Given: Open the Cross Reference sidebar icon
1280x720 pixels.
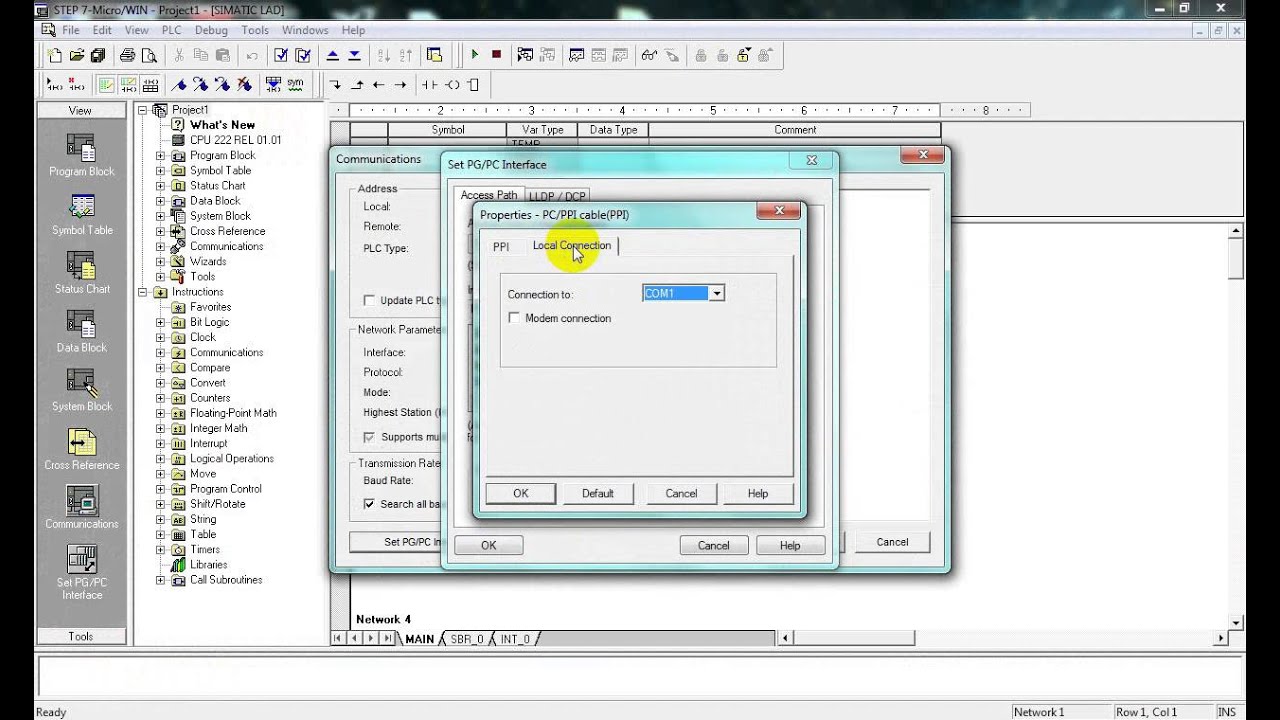Looking at the screenshot, I should [82, 449].
